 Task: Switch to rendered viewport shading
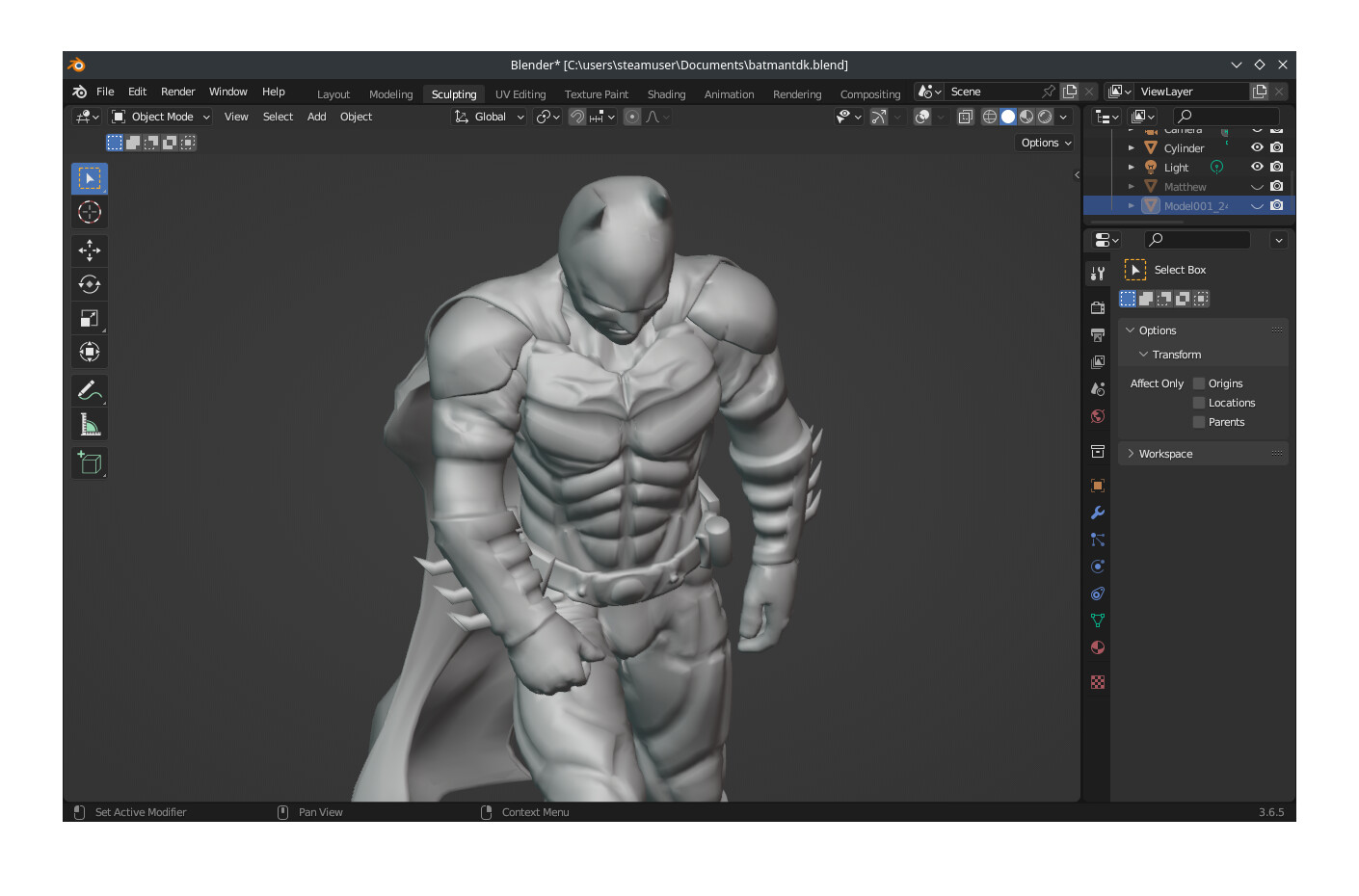[x=1045, y=117]
